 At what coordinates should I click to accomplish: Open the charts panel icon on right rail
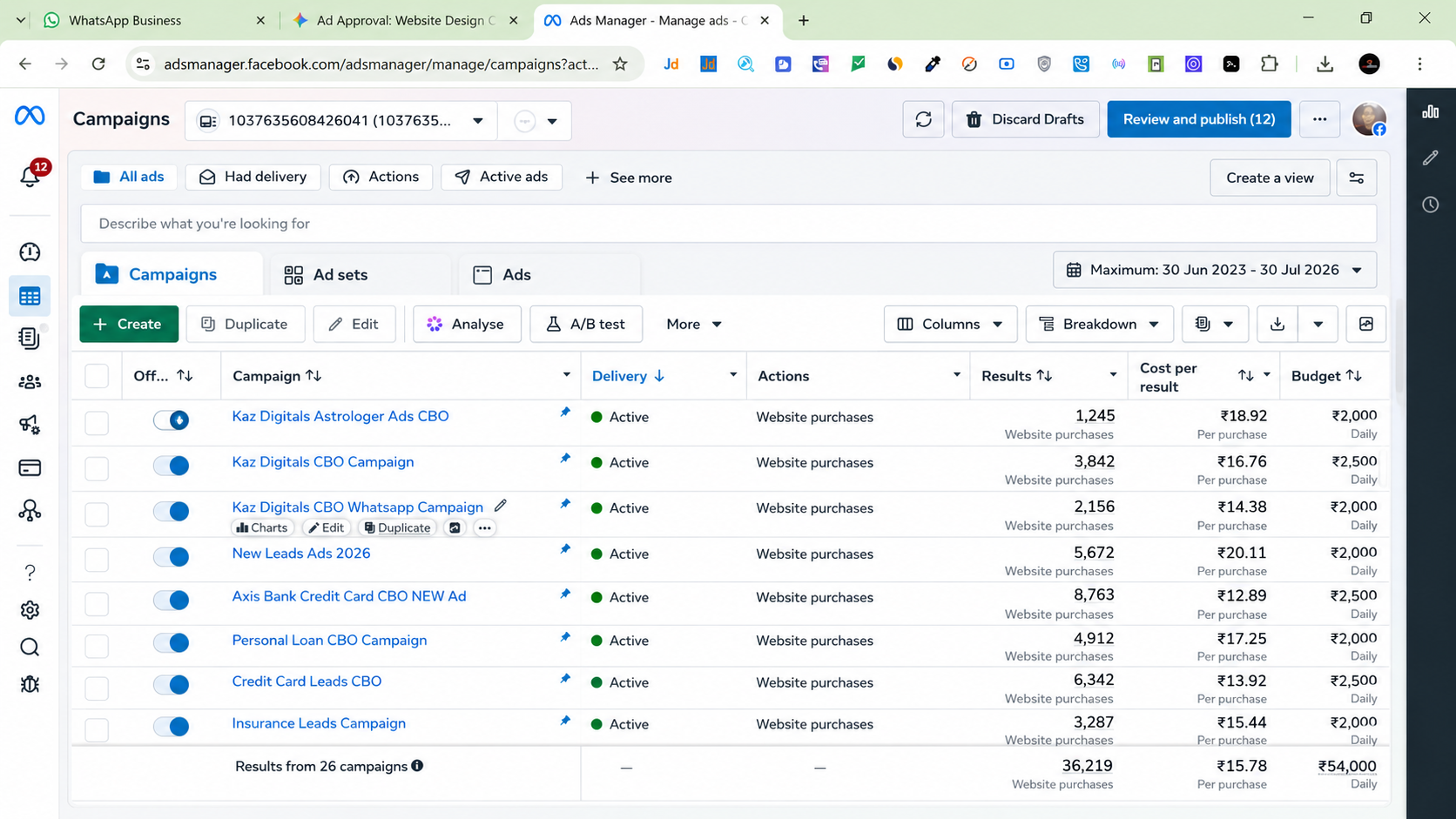coord(1431,111)
